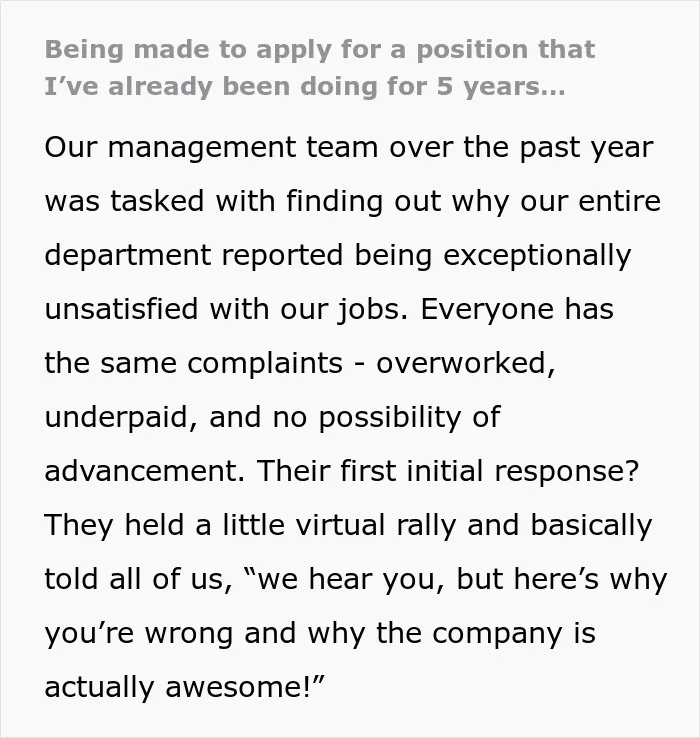700x738 pixels.
Task: Click the word "awesome!" at the end
Action: 238,687
